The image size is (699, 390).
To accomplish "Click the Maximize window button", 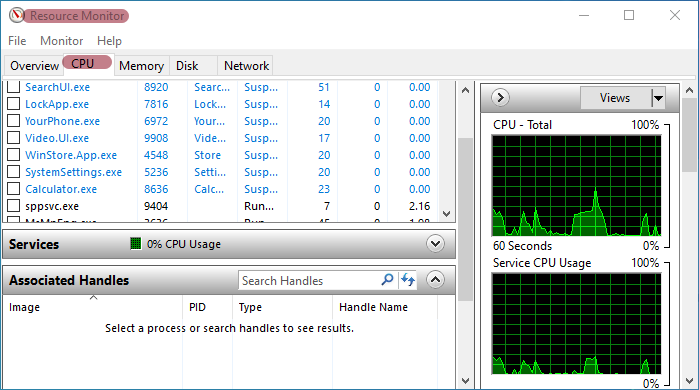I will point(629,15).
